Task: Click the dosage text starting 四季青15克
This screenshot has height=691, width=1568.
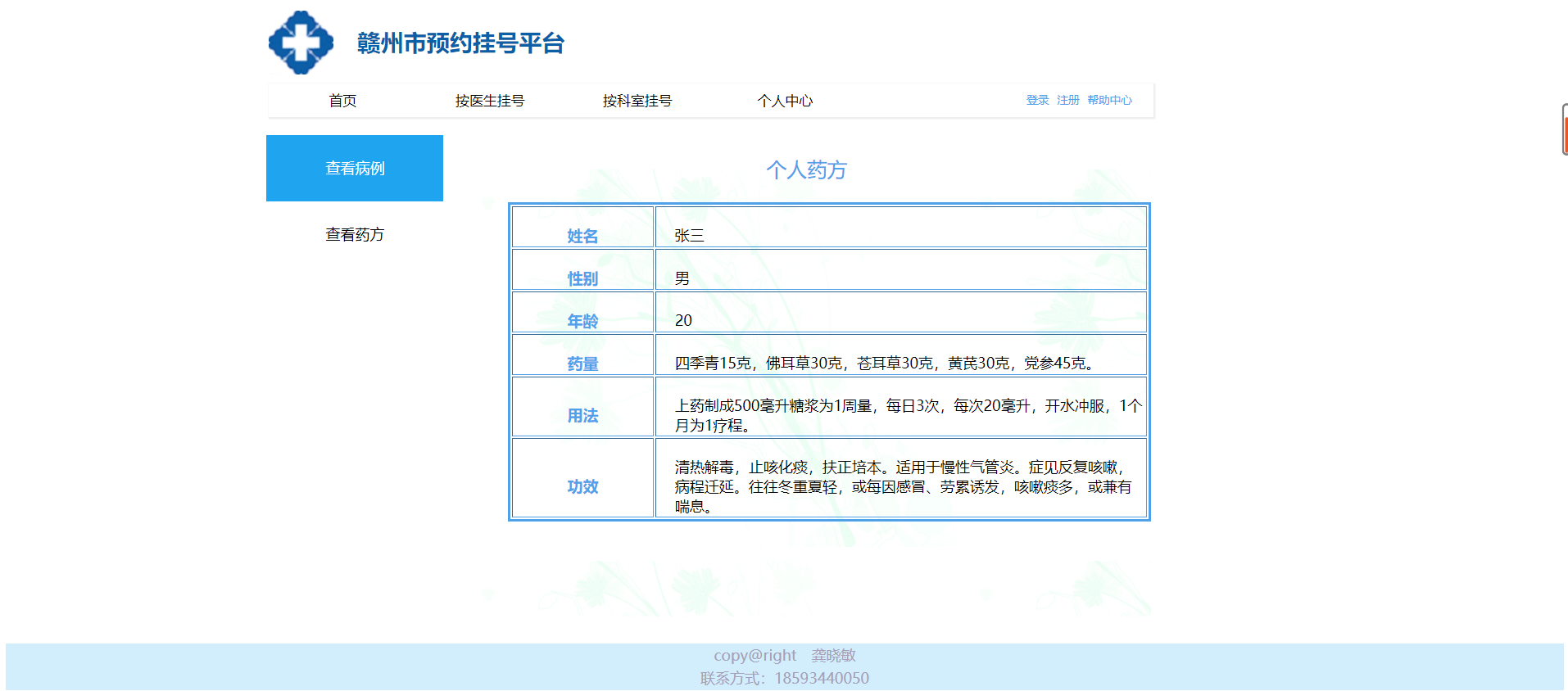Action: point(886,363)
